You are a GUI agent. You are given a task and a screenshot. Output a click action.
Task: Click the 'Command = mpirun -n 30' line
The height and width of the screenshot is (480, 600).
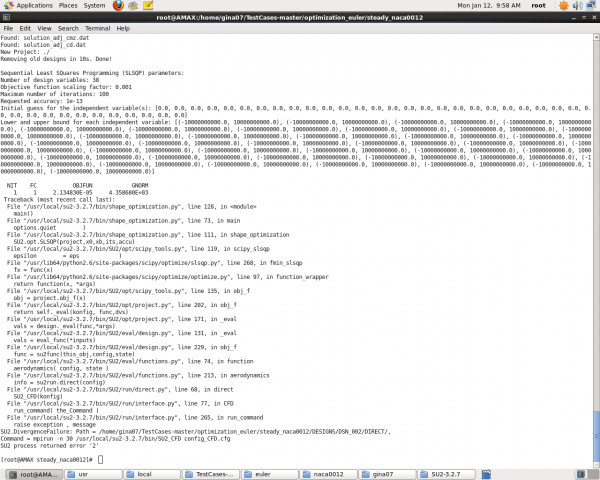point(115,438)
